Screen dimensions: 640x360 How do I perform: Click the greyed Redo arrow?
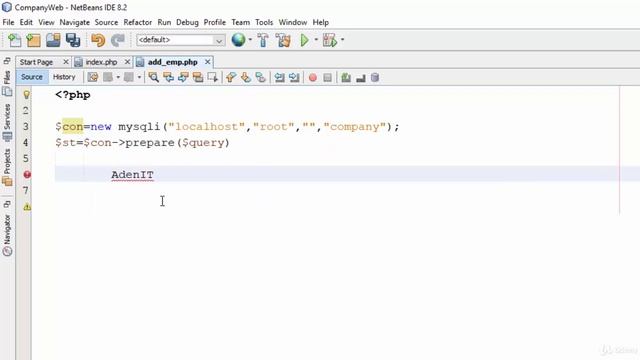coord(118,40)
